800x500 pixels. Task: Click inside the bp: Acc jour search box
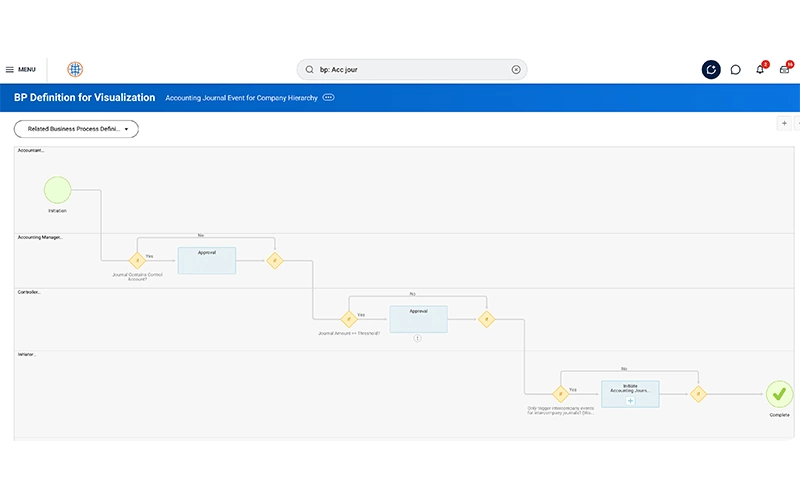tap(412, 69)
